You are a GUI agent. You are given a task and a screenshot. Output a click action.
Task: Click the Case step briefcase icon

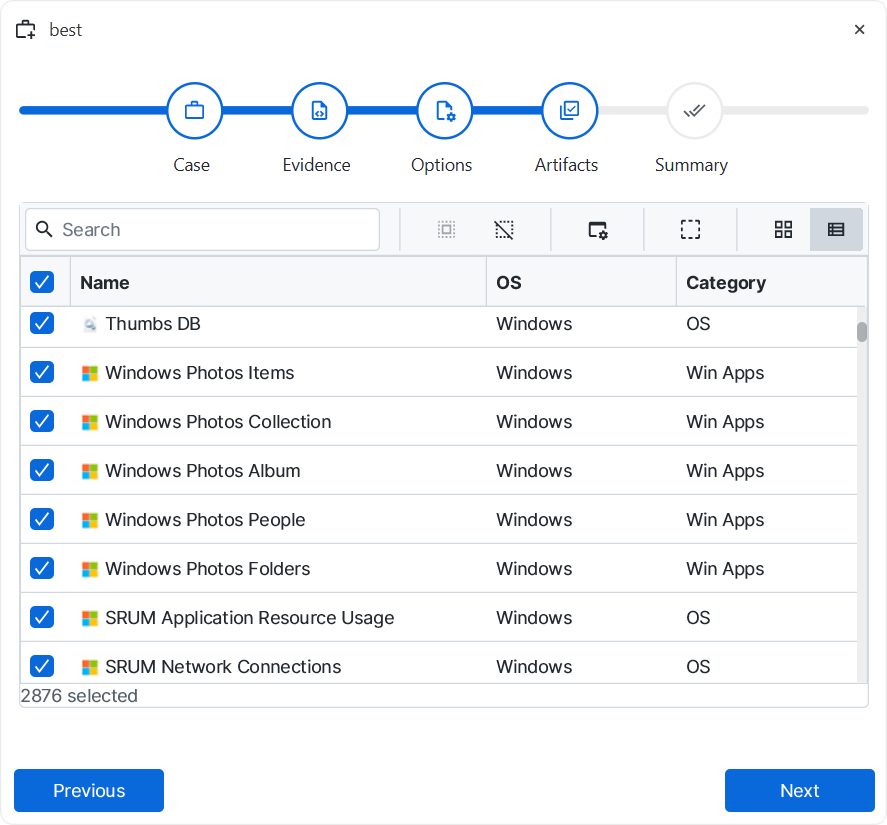pos(195,111)
